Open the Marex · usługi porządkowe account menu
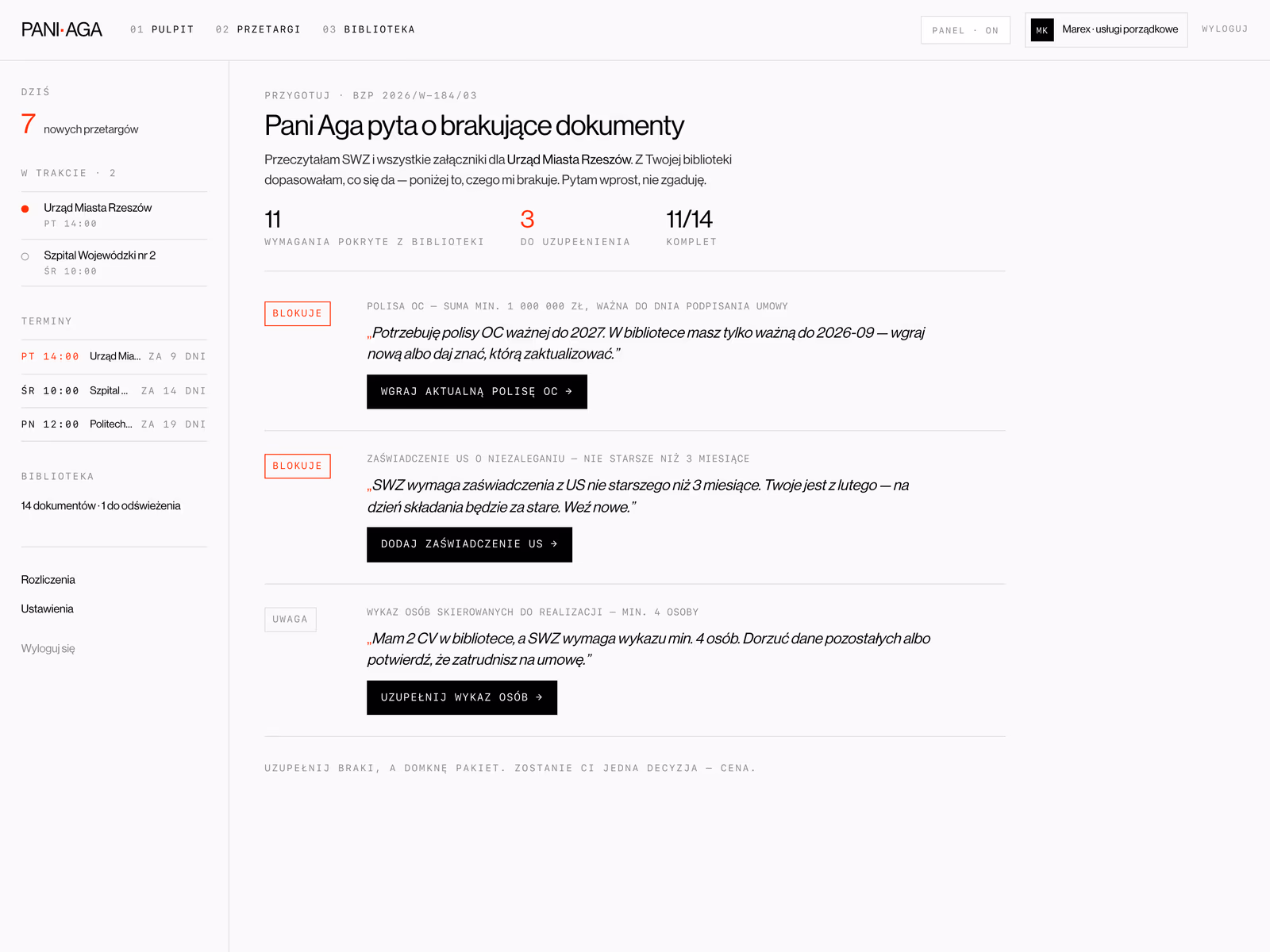Viewport: 1270px width, 952px height. tap(1106, 30)
